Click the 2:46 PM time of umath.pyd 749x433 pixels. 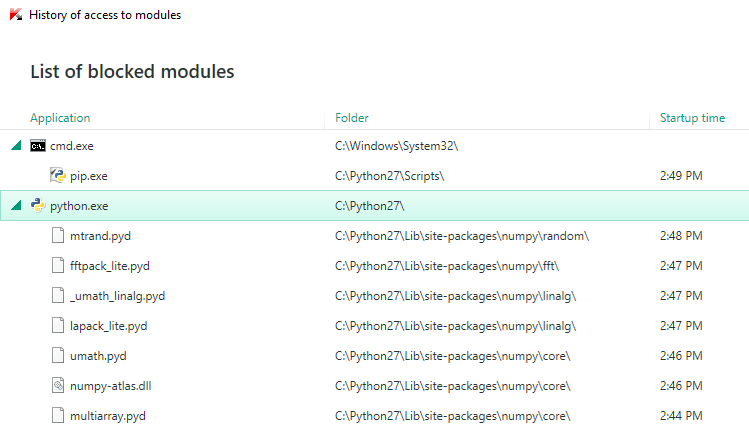pos(681,356)
